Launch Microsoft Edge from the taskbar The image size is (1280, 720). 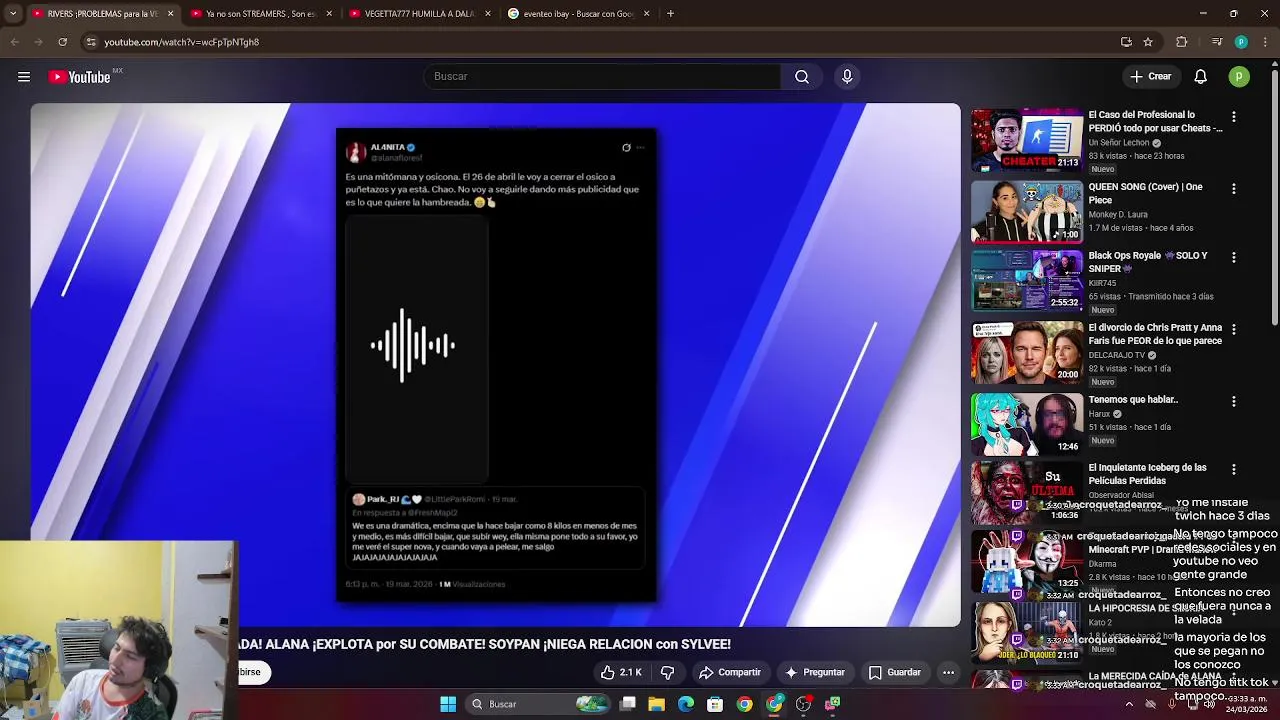(686, 704)
